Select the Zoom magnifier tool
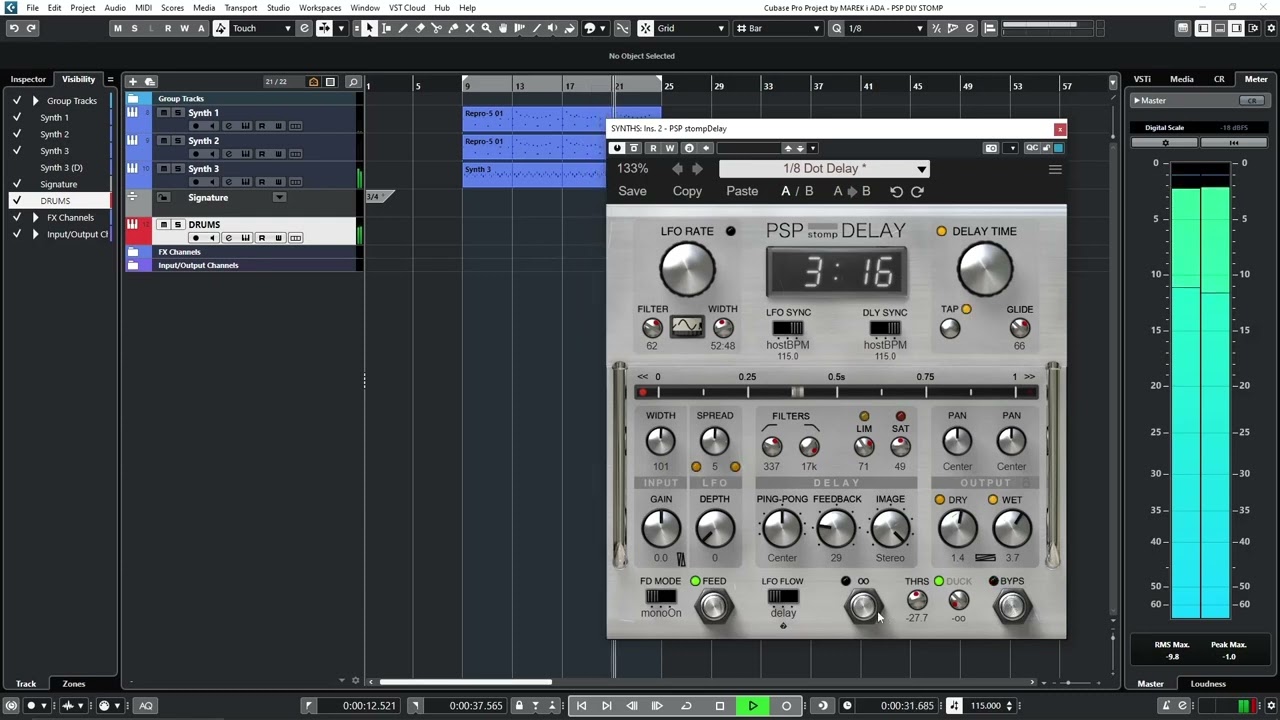 (486, 28)
